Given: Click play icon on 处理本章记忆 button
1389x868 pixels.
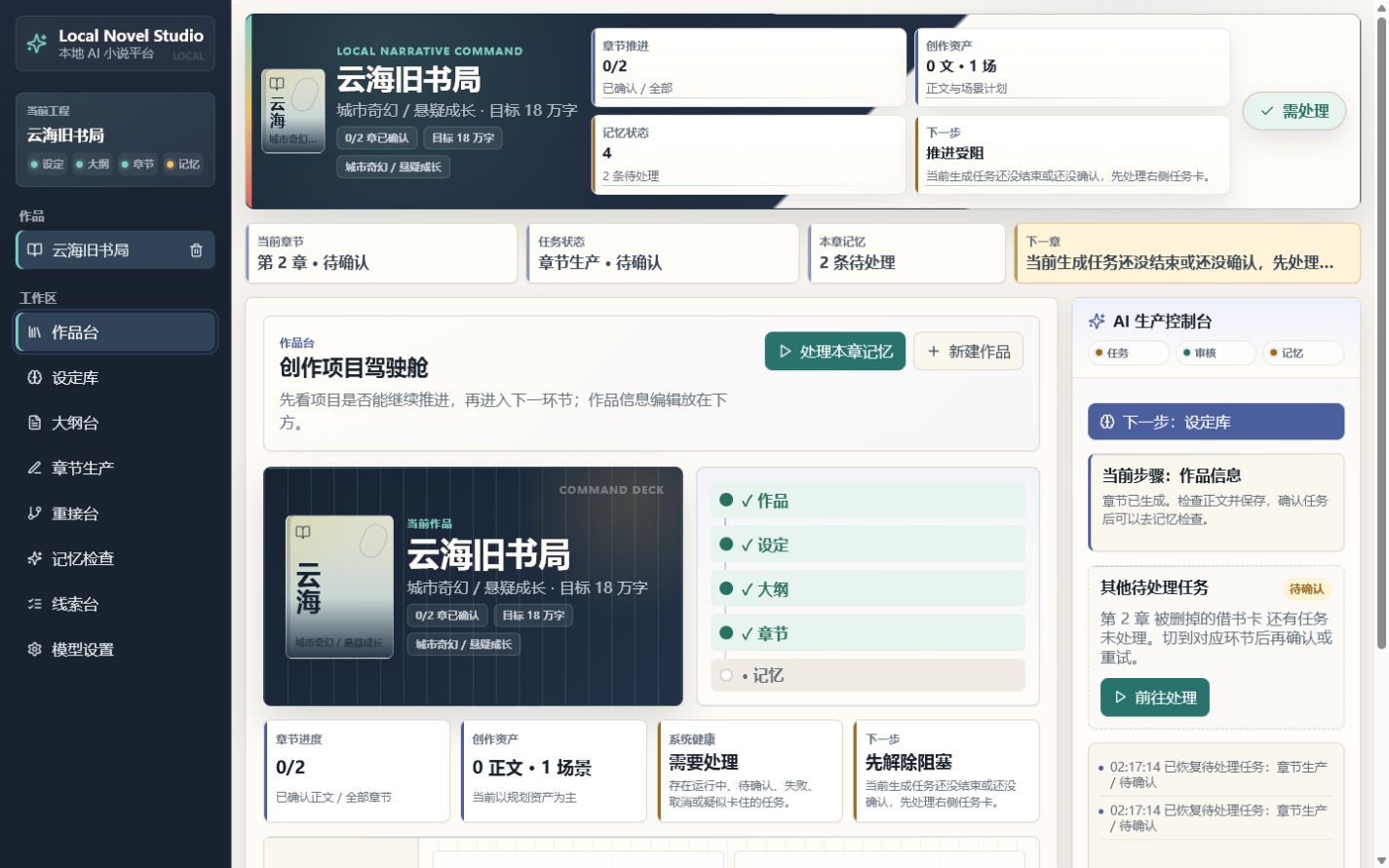Looking at the screenshot, I should [785, 352].
